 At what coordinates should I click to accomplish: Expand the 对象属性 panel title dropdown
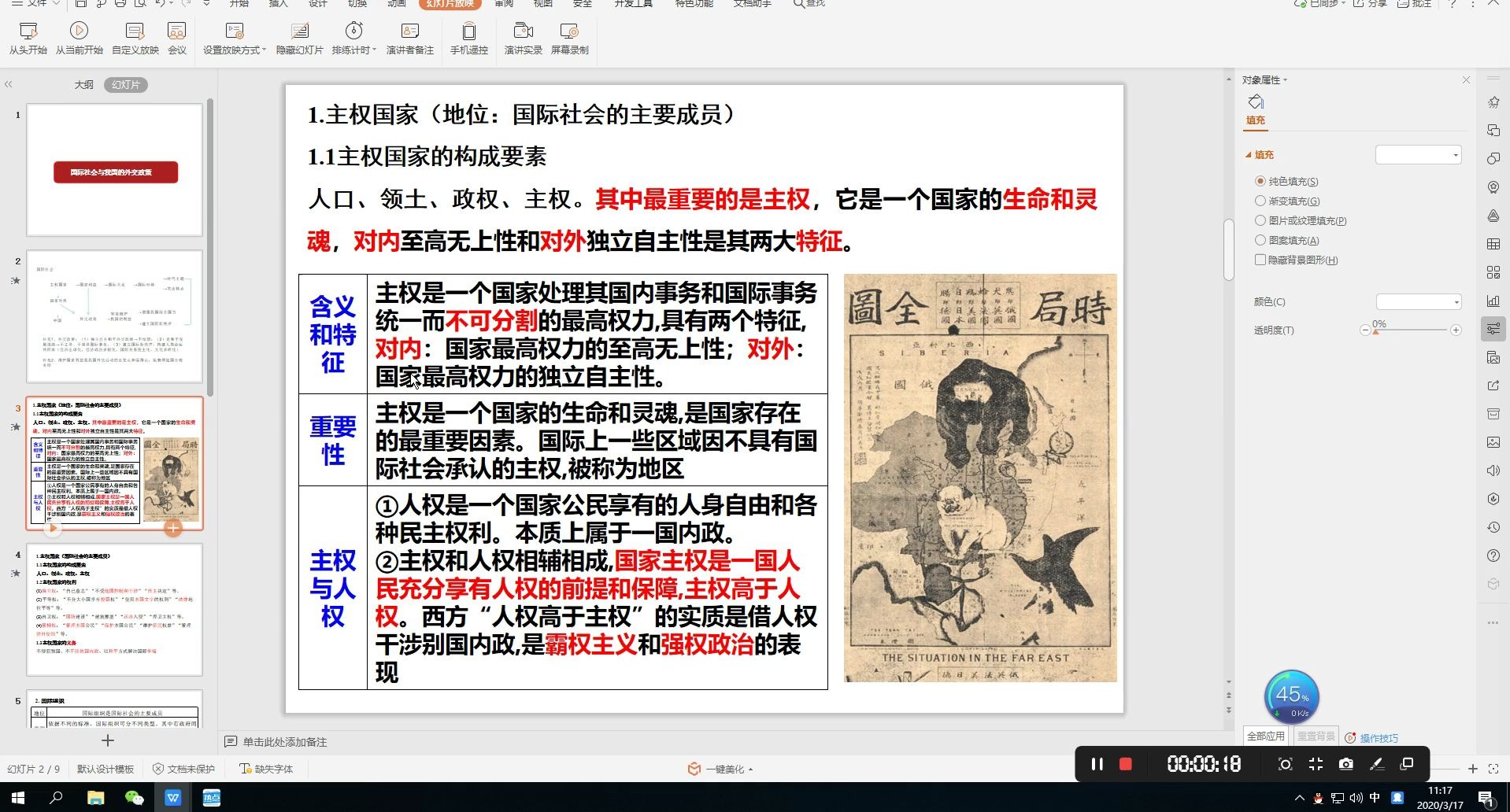point(1286,80)
